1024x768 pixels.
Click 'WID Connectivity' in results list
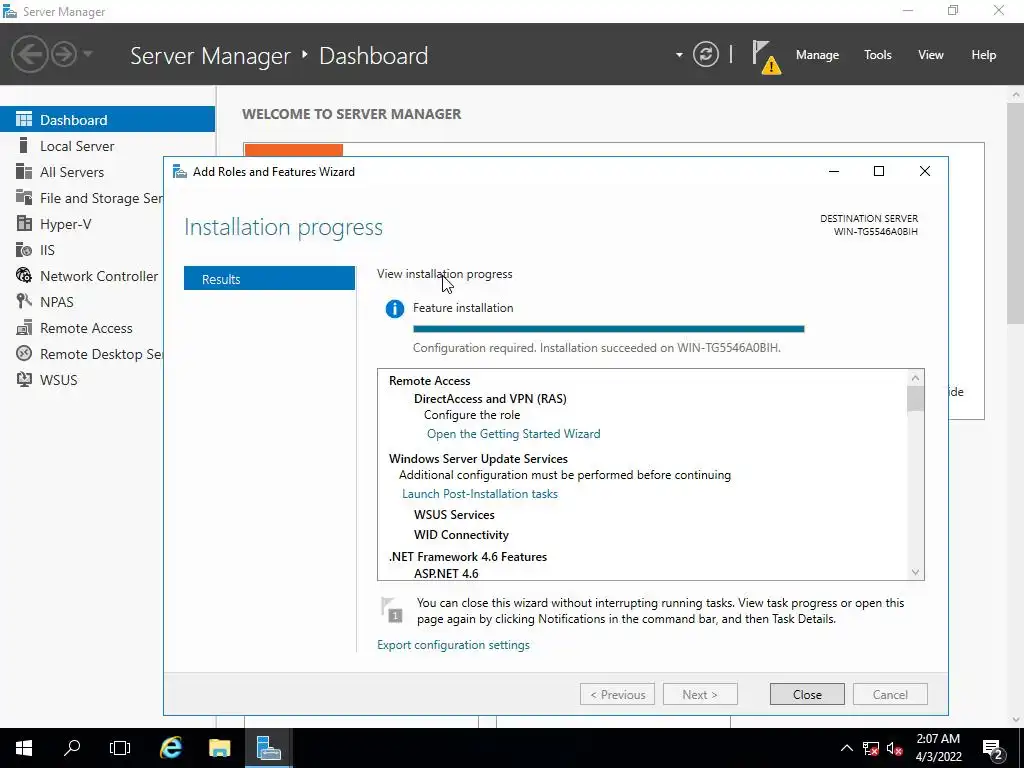coord(461,535)
